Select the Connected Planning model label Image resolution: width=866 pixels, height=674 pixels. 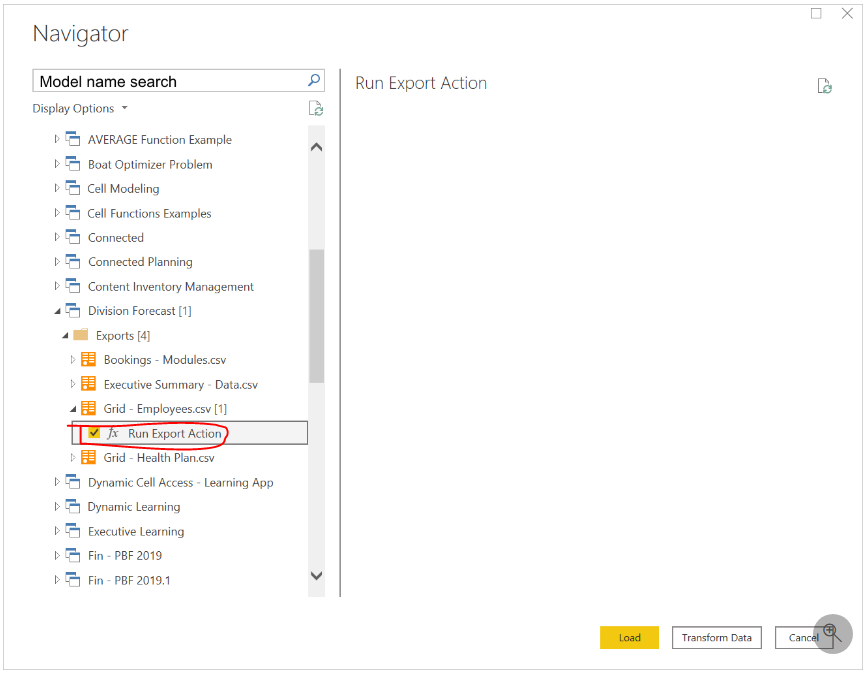(x=140, y=262)
